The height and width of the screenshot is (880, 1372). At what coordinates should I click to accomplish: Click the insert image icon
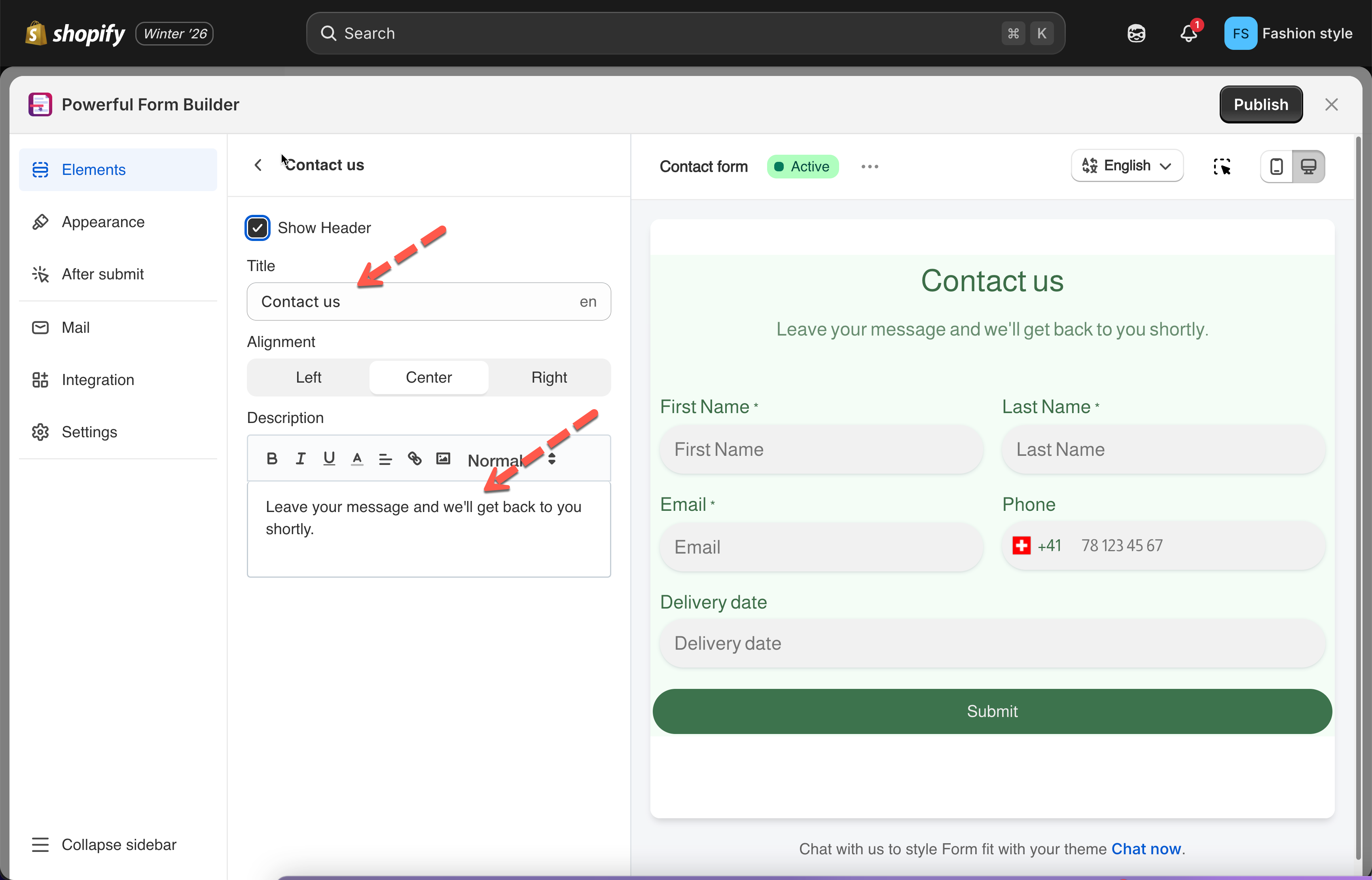(x=443, y=458)
